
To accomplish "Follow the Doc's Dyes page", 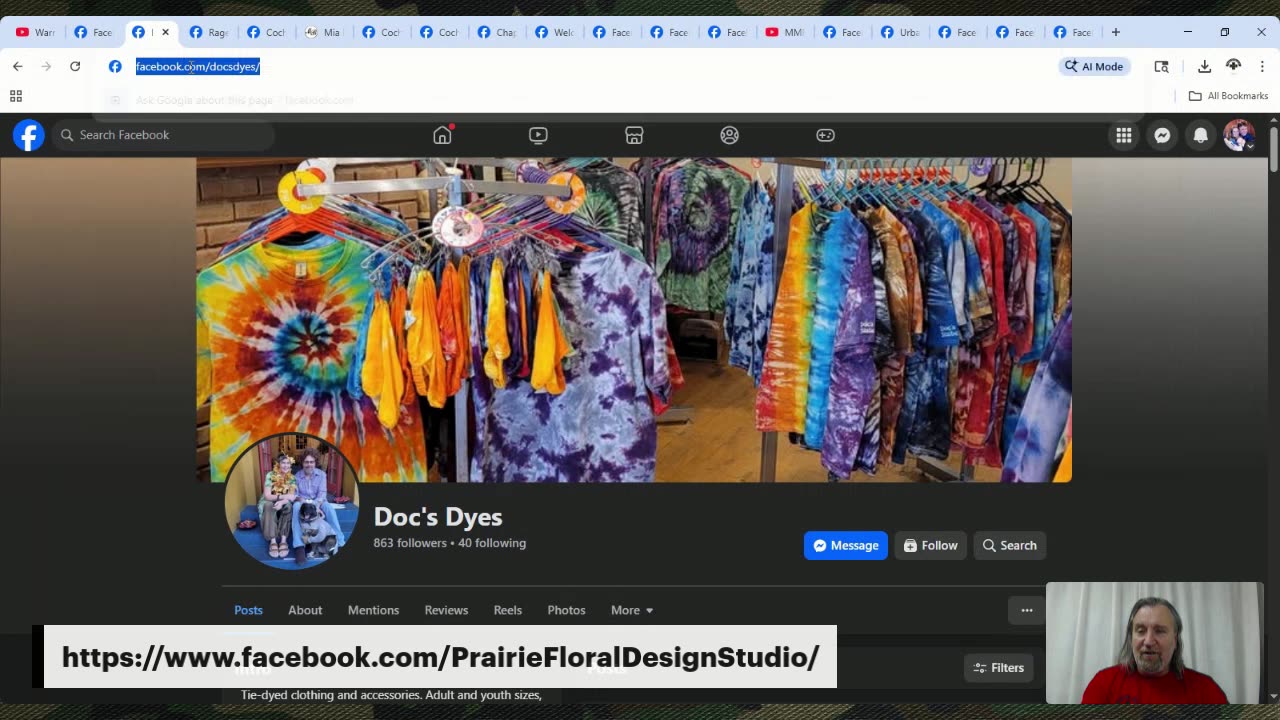I will point(931,545).
